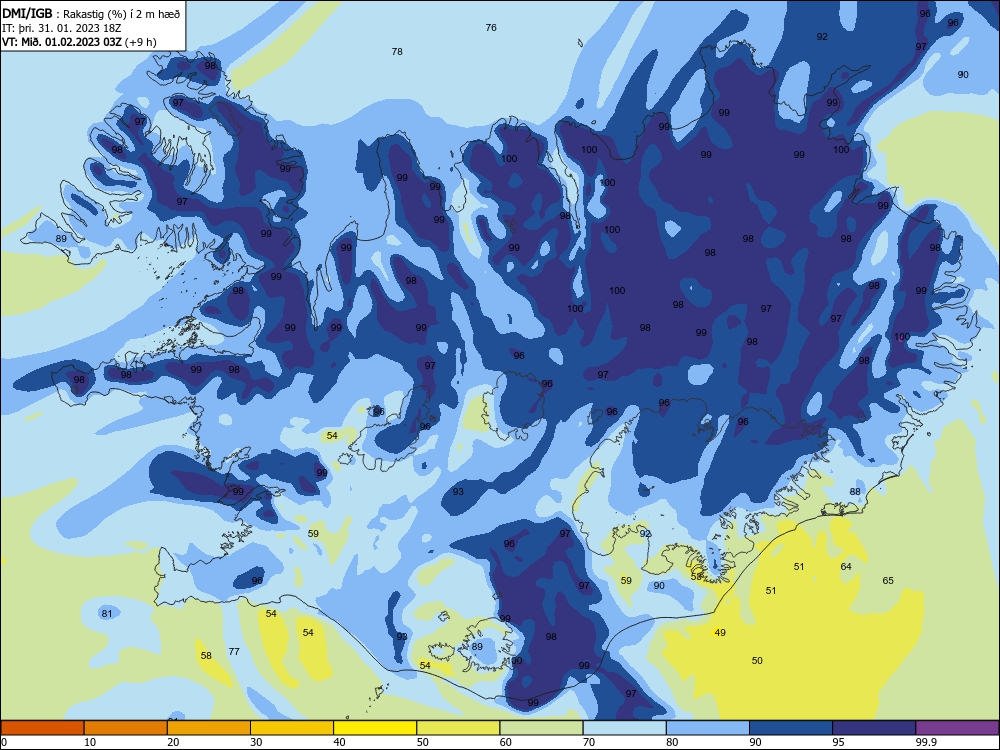Click the legend tick label 10
The width and height of the screenshot is (1000, 750).
[90, 742]
